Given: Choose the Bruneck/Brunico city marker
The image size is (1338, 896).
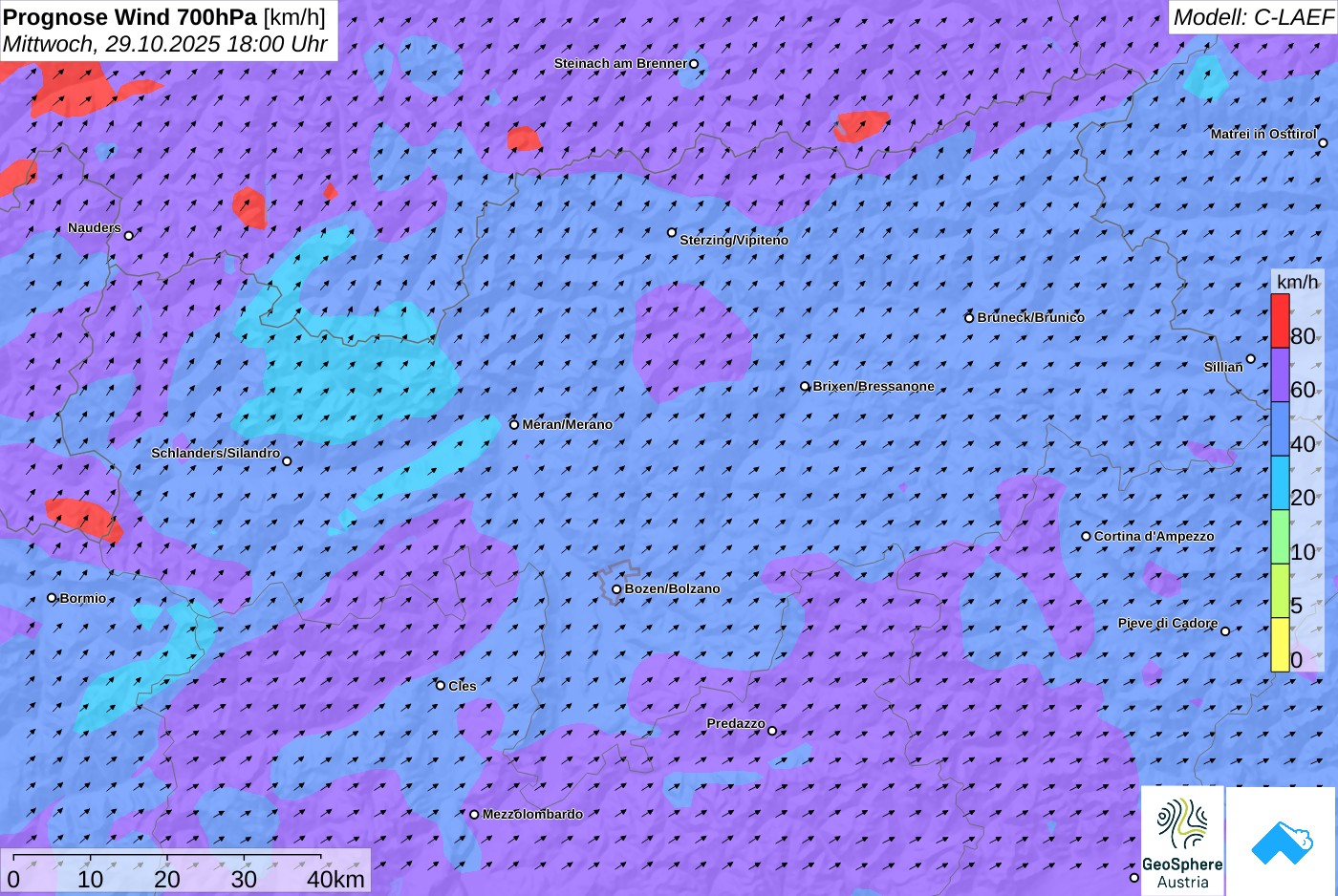Looking at the screenshot, I should [969, 318].
